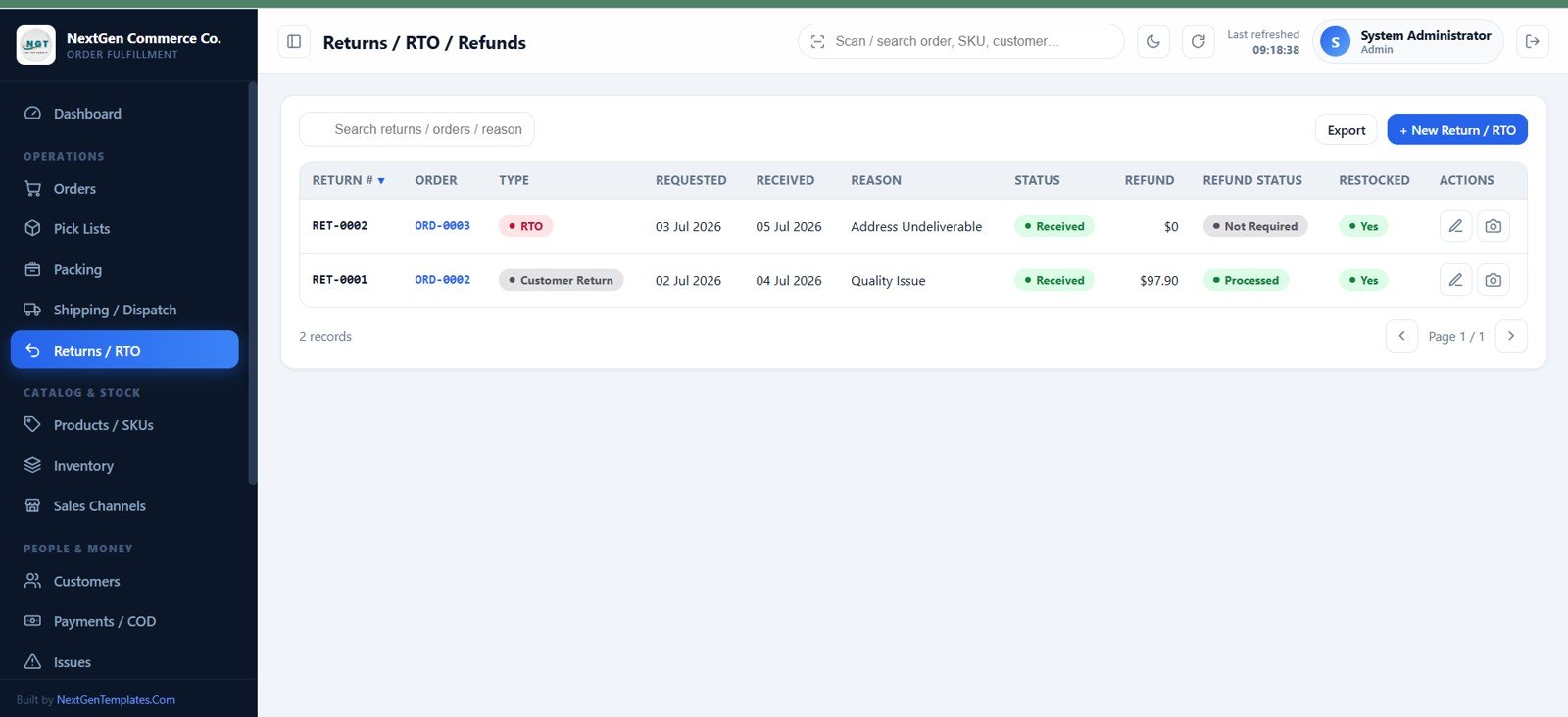Viewport: 1568px width, 717px height.
Task: Switch to dark mode with moon icon
Action: [1153, 41]
